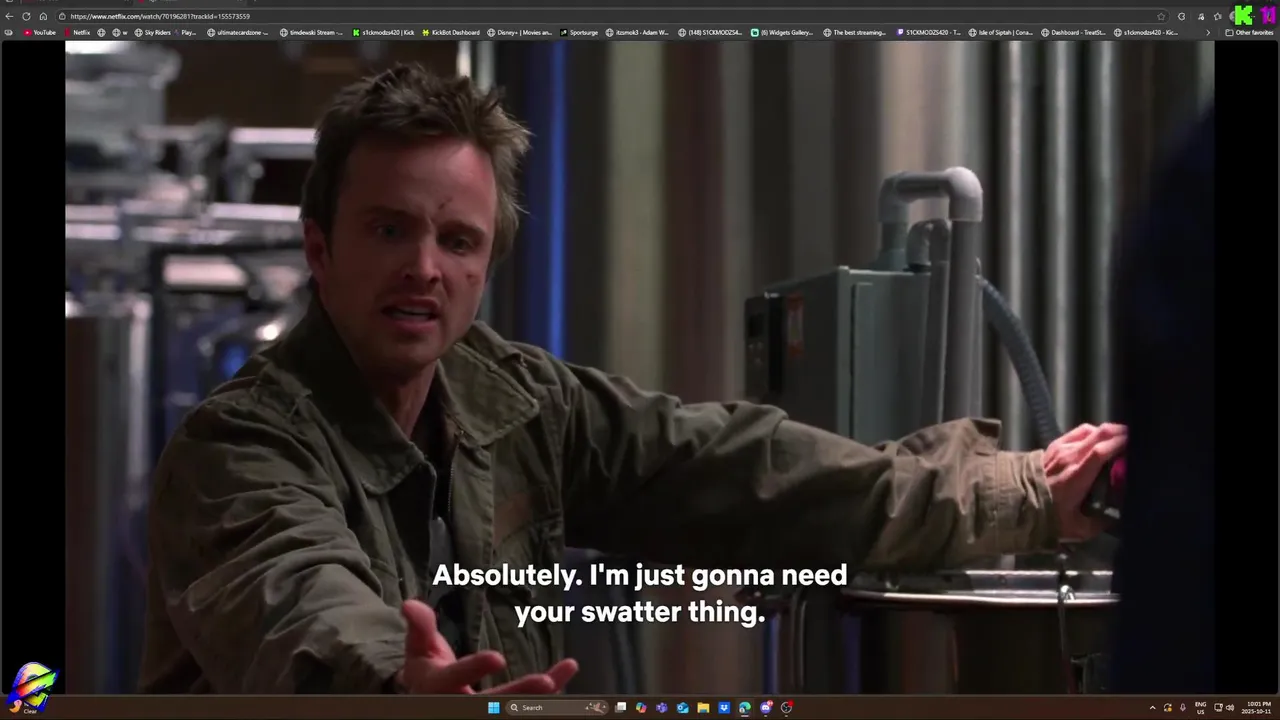The width and height of the screenshot is (1280, 720).
Task: Click the taskbar Search box
Action: tap(557, 707)
